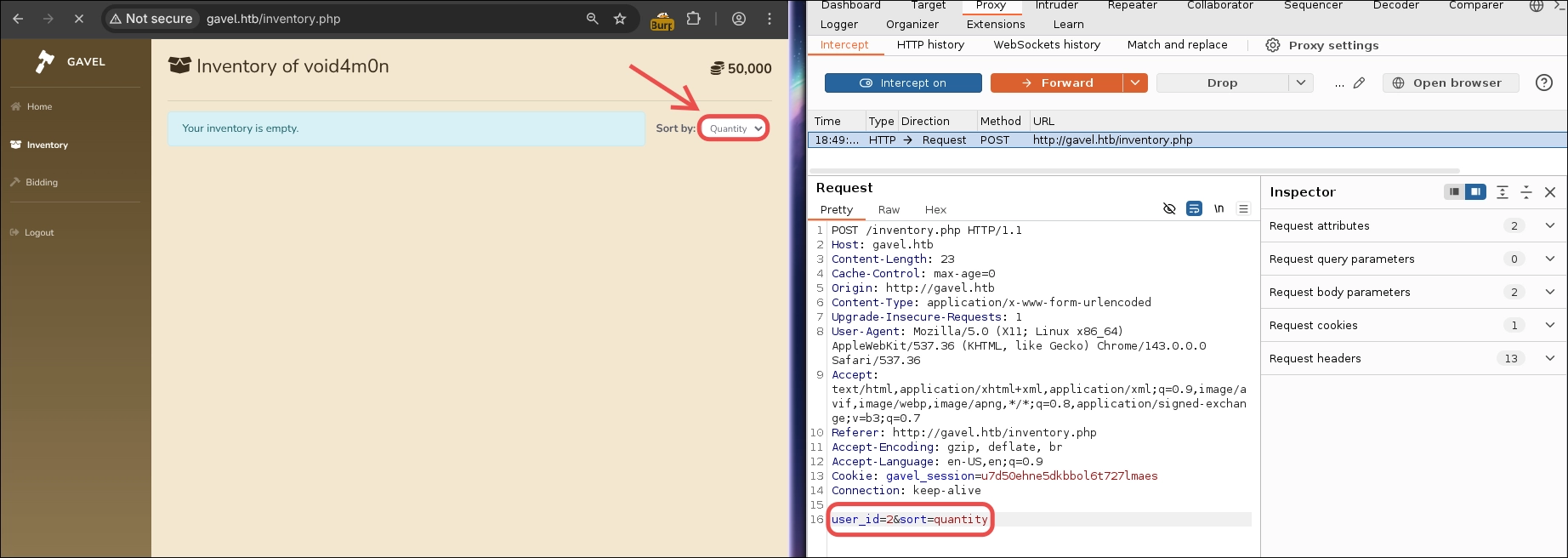
Task: Drop the intercepted request
Action: [1222, 83]
